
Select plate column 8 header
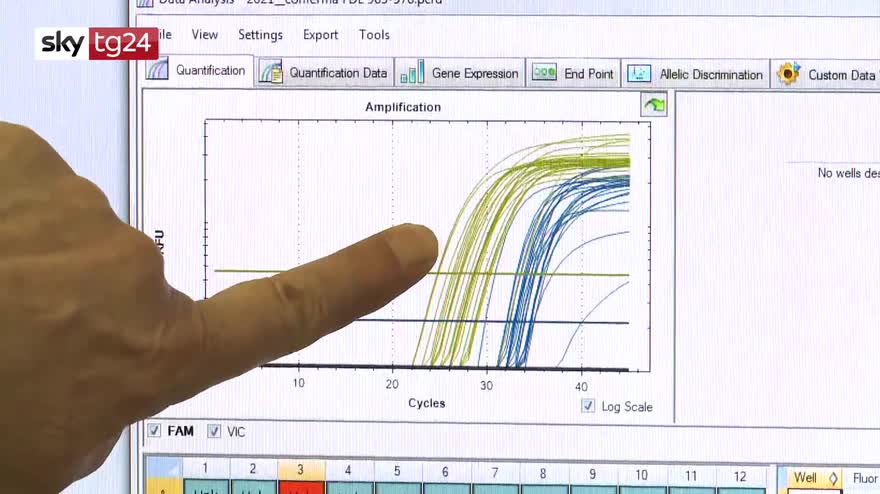click(x=542, y=474)
